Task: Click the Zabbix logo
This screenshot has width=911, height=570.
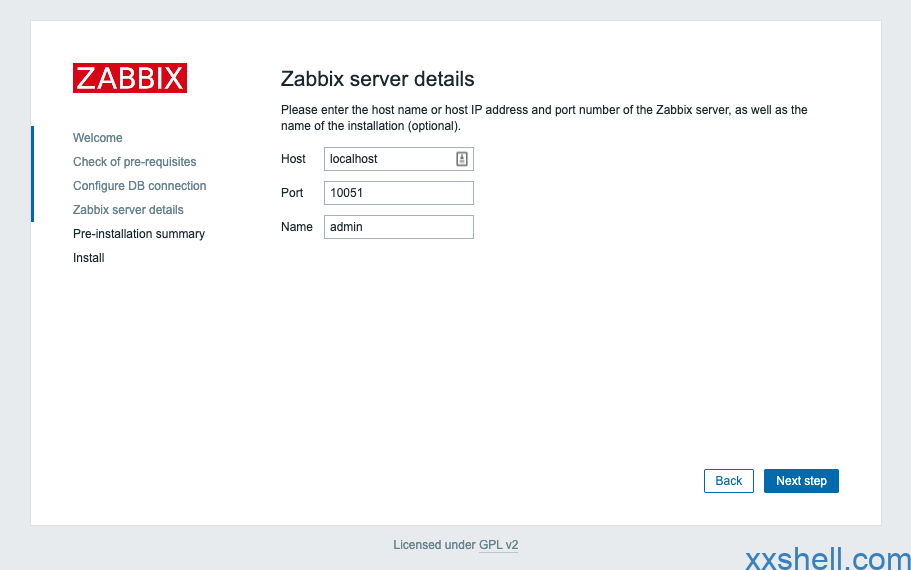Action: (130, 78)
